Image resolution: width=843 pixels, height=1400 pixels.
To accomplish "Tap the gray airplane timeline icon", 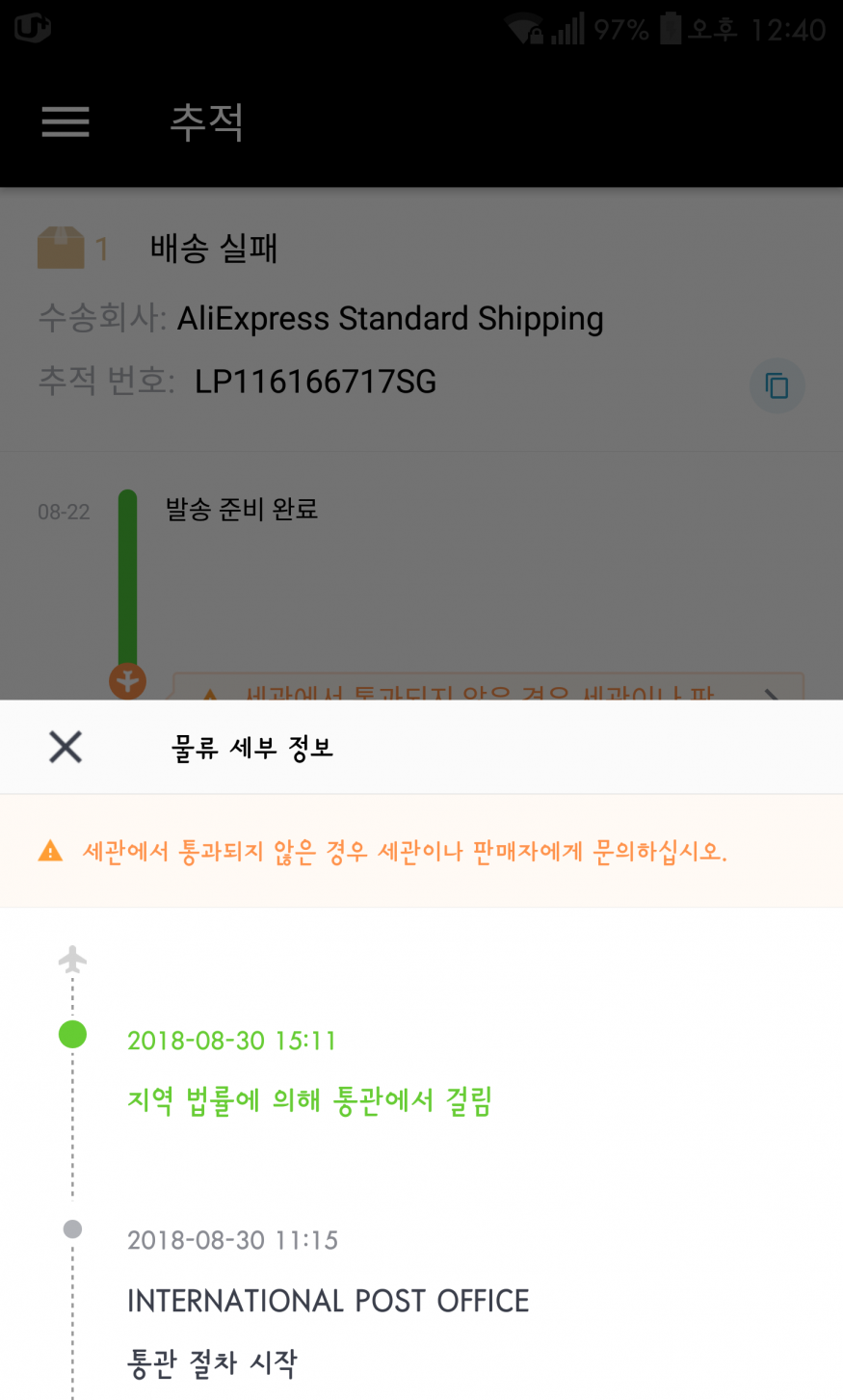I will (72, 960).
